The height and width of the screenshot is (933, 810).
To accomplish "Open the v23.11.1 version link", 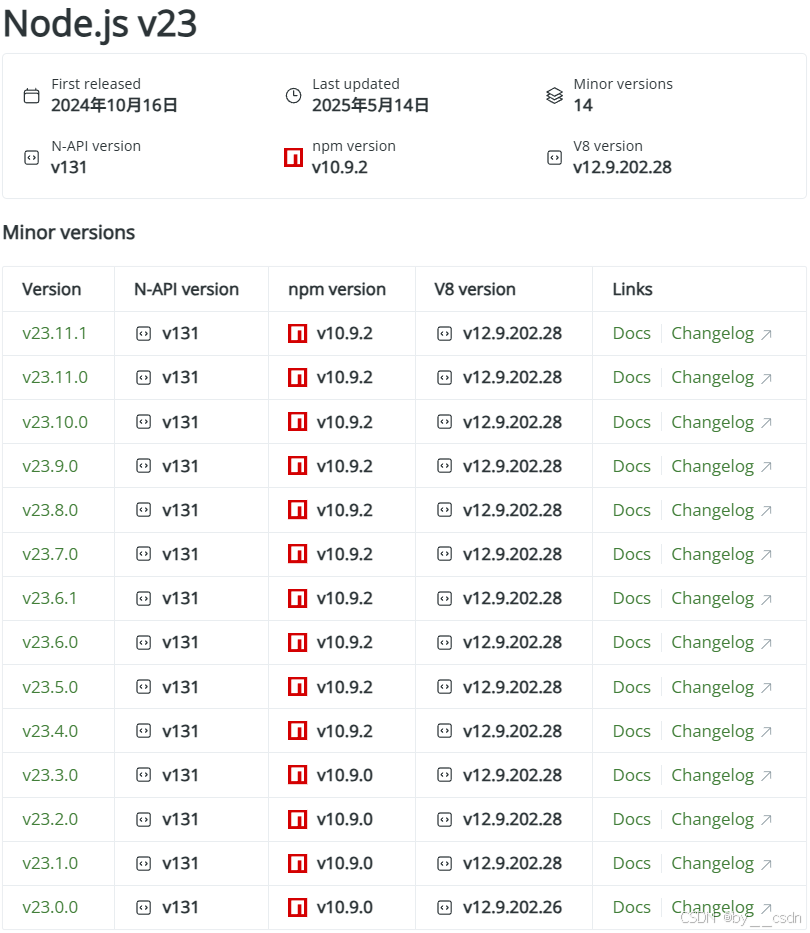I will point(55,333).
